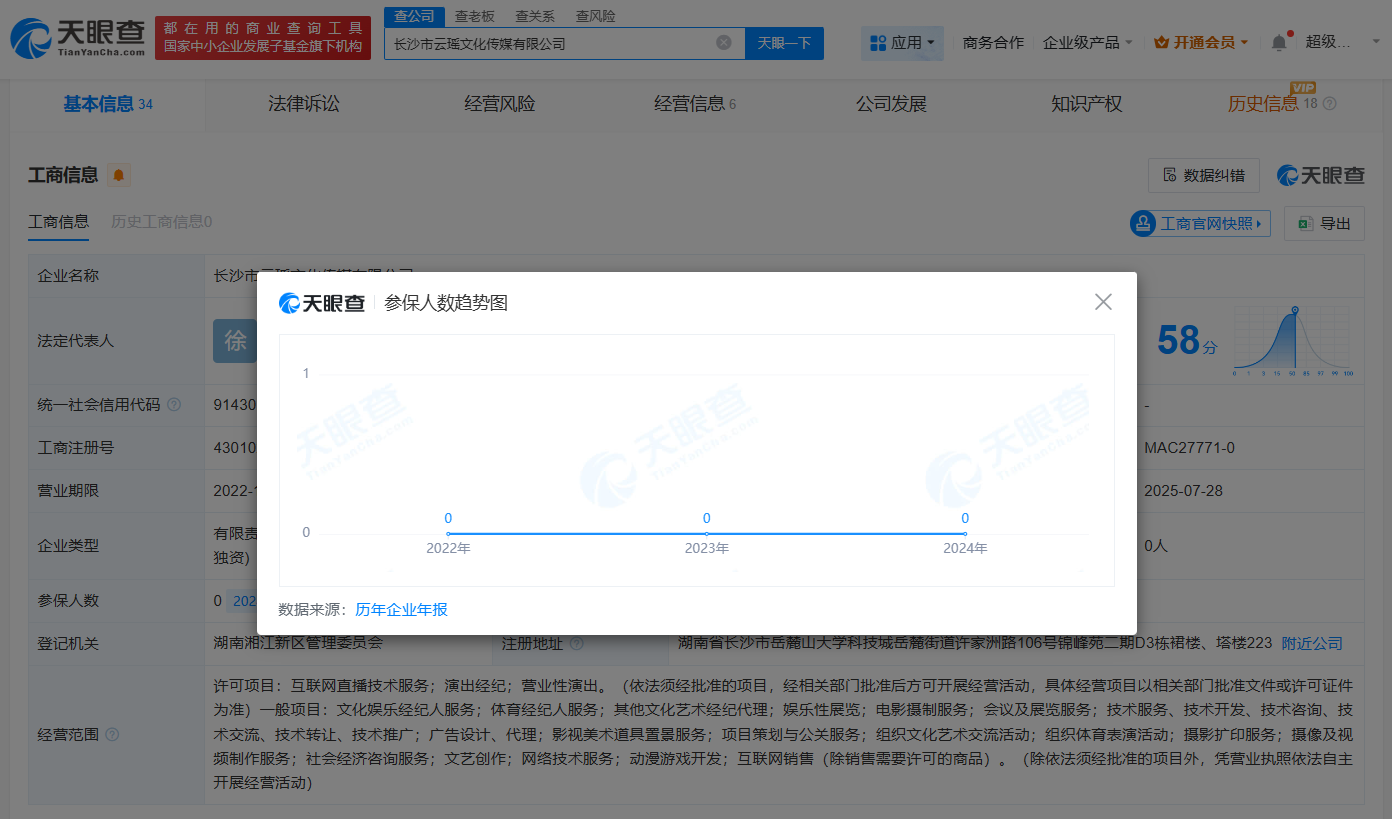
Task: Click the bell reminder icon beside 工商信息
Action: (x=118, y=175)
